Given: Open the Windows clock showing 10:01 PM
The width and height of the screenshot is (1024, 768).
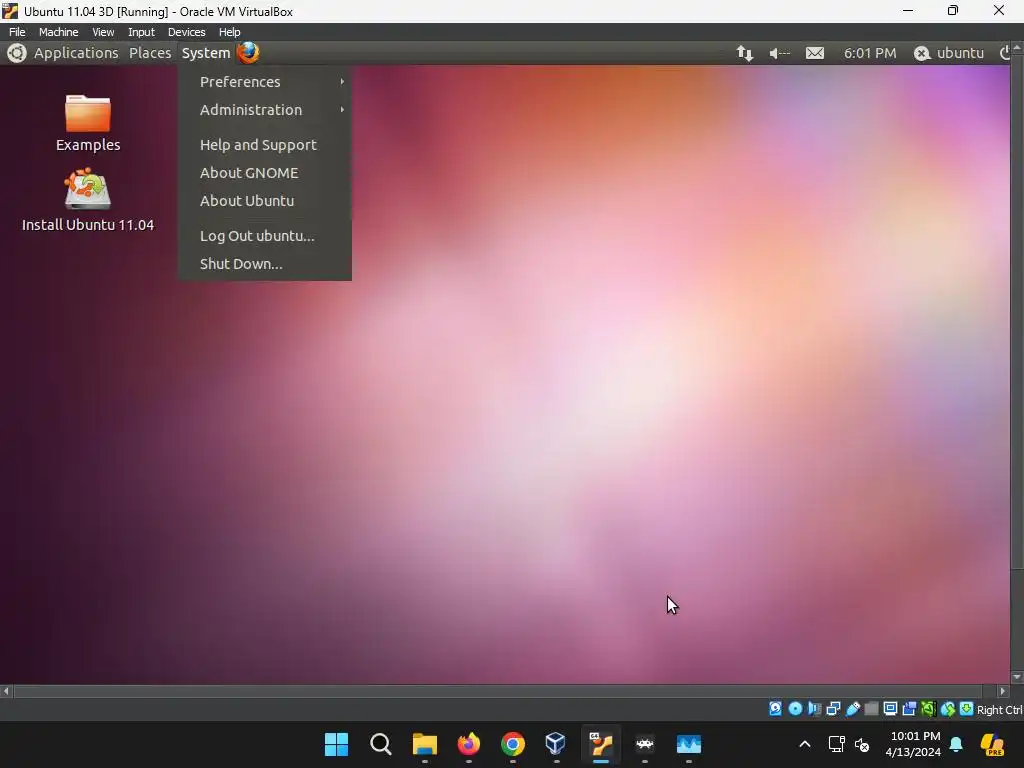Looking at the screenshot, I should pyautogui.click(x=914, y=744).
